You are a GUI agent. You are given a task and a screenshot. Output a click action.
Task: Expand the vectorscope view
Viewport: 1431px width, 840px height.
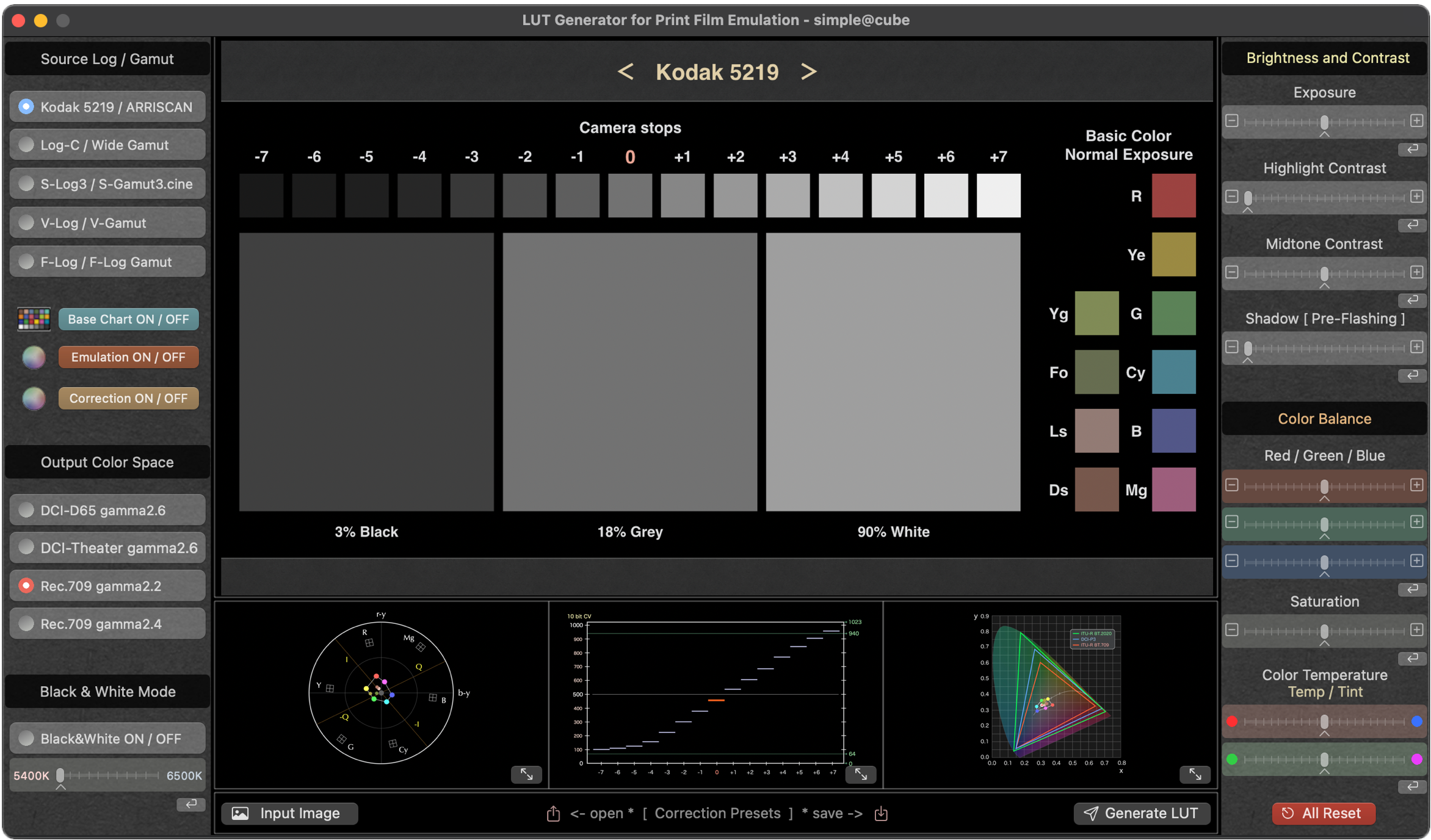pos(526,774)
